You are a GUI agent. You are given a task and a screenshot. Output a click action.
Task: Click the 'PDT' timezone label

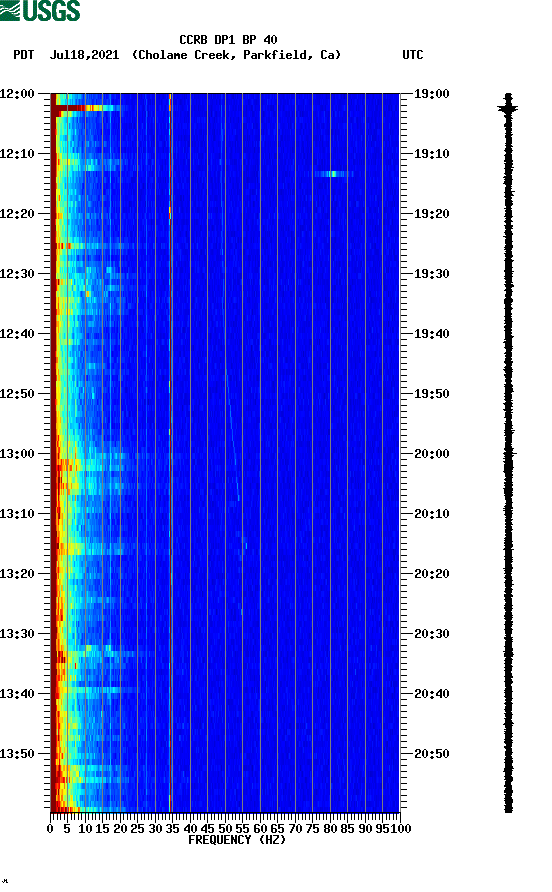coord(24,55)
